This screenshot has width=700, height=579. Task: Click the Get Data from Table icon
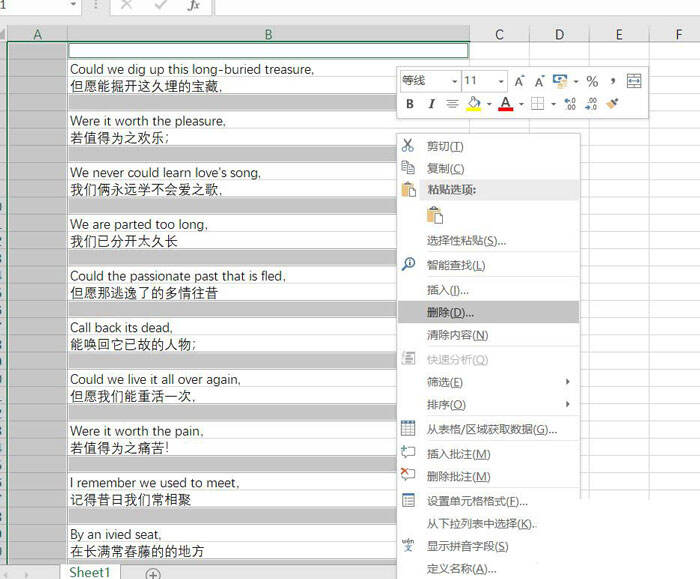pyautogui.click(x=408, y=428)
